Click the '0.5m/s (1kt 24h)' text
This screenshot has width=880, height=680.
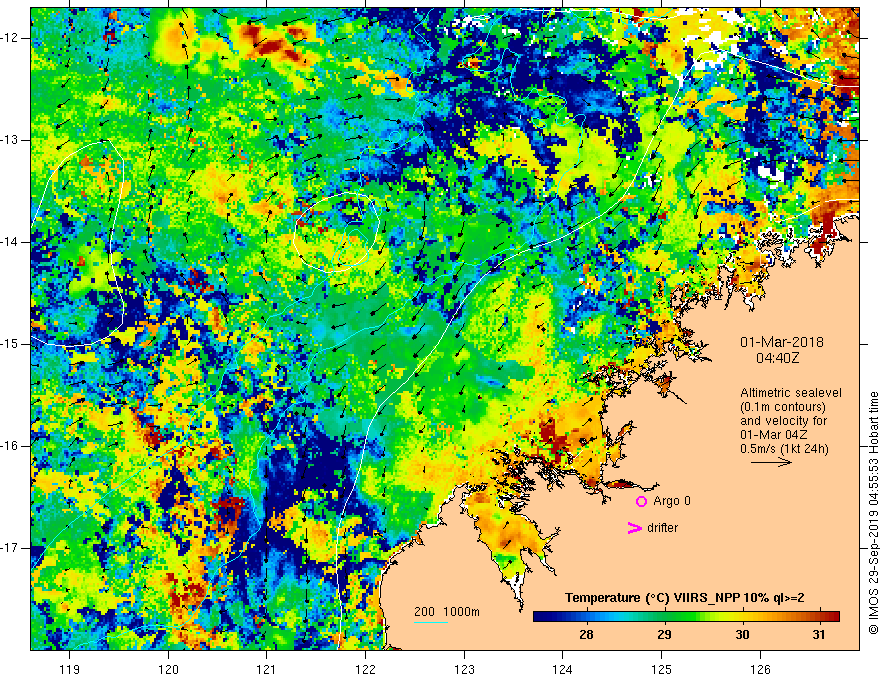(x=784, y=449)
